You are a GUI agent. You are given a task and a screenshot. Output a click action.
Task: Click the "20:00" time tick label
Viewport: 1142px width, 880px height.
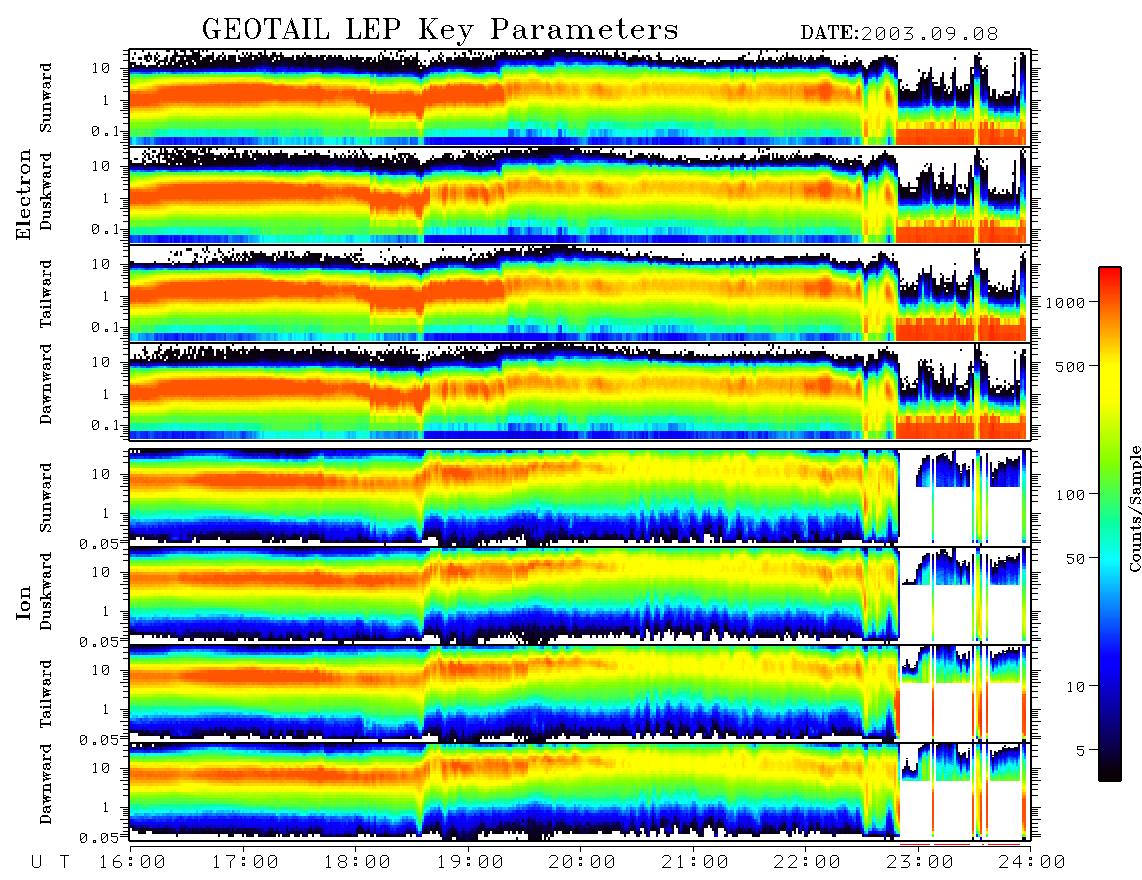pos(583,862)
